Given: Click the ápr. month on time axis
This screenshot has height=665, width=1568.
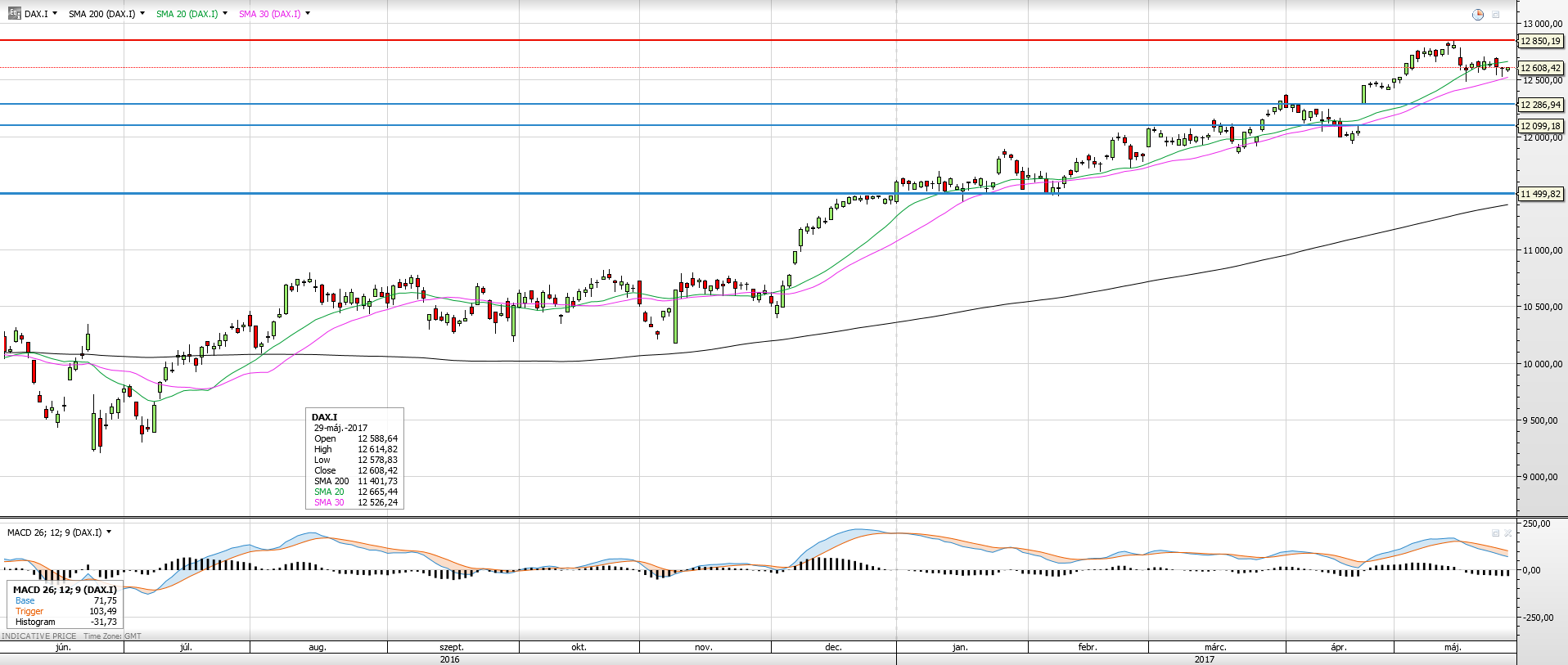Looking at the screenshot, I should click(1338, 647).
